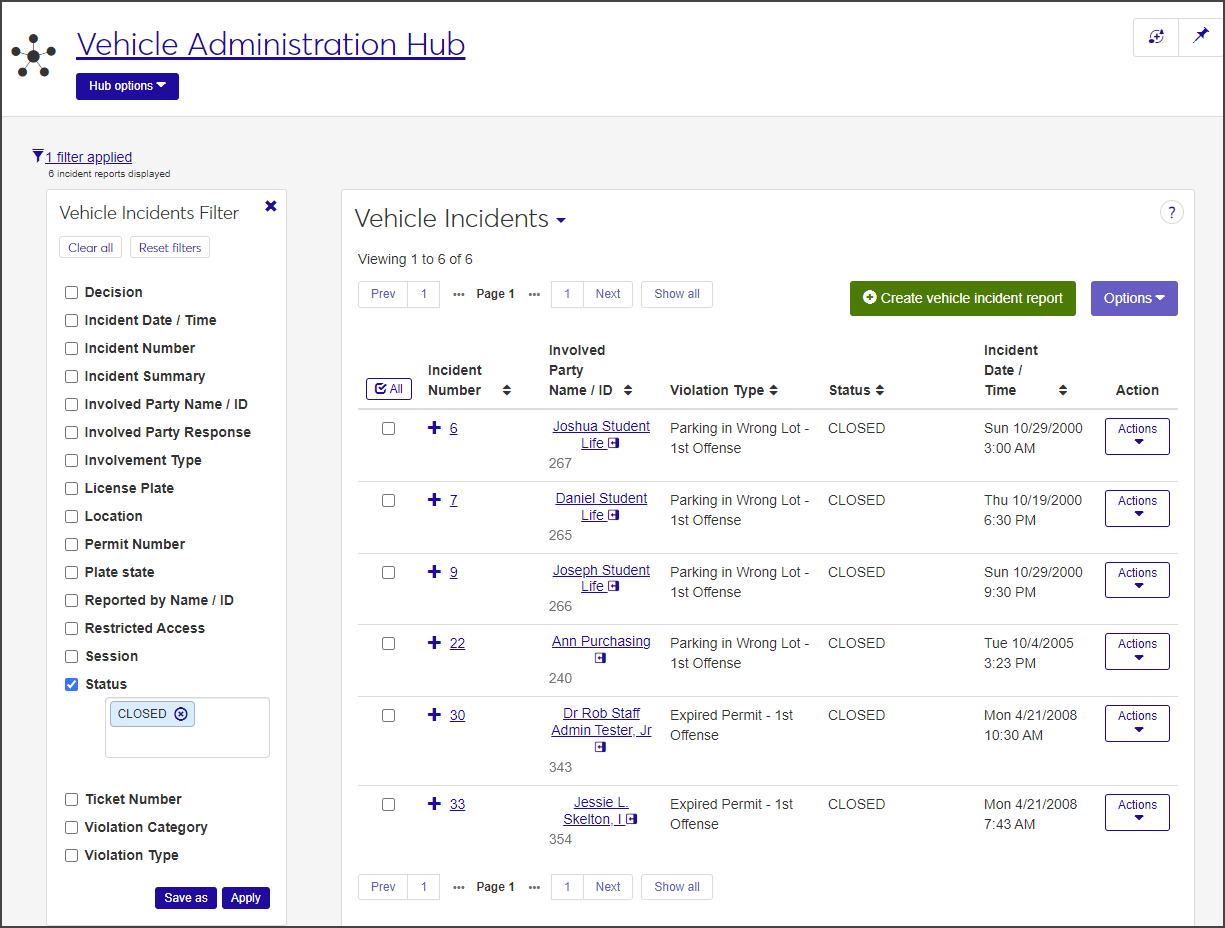This screenshot has width=1225, height=928.
Task: Close the Vehicle Incidents Filter panel
Action: pyautogui.click(x=271, y=206)
